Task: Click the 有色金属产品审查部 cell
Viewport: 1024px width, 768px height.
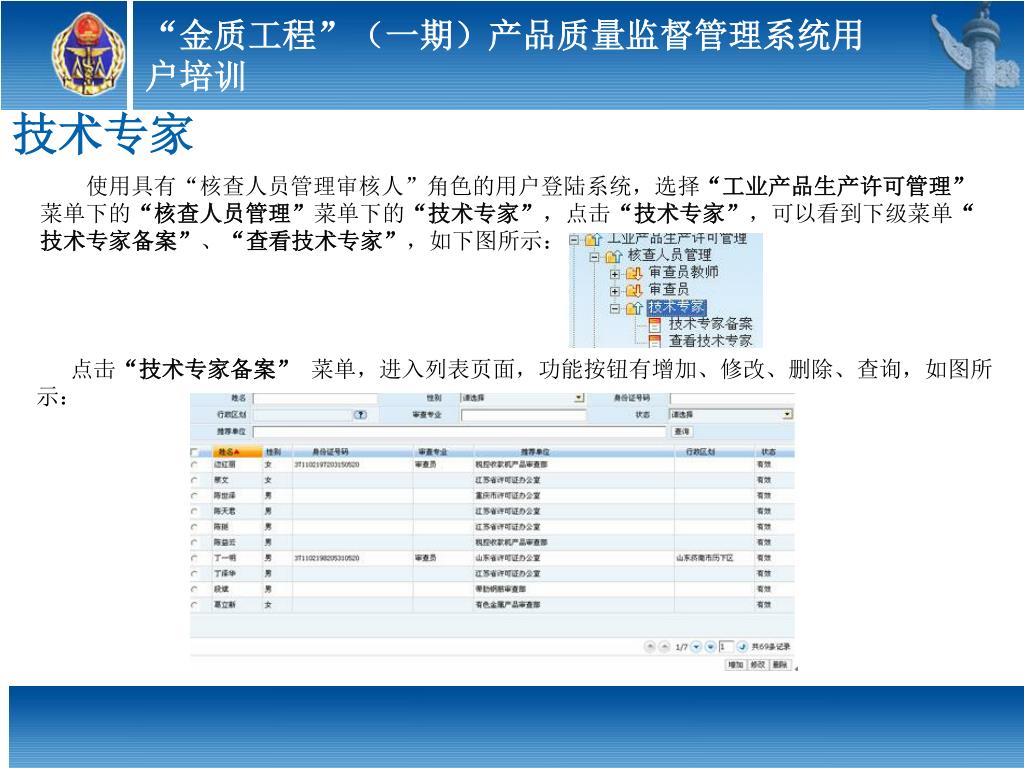Action: tap(507, 605)
